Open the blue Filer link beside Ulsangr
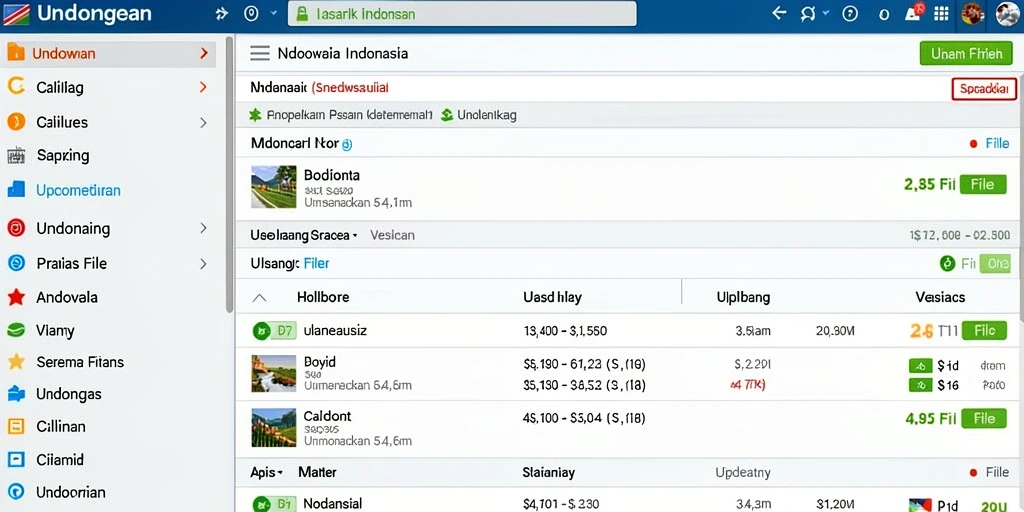 [x=317, y=264]
